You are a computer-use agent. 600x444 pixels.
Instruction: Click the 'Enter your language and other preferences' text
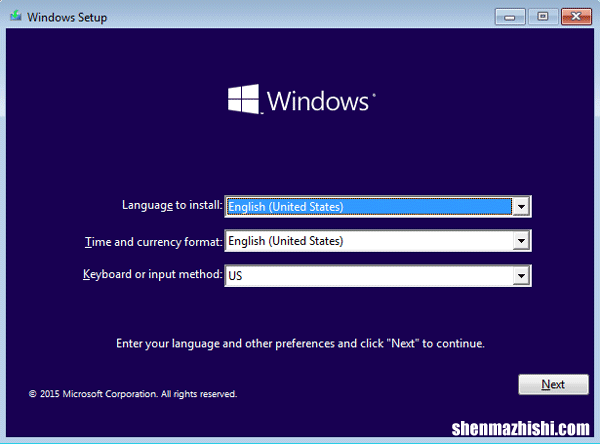[x=300, y=343]
